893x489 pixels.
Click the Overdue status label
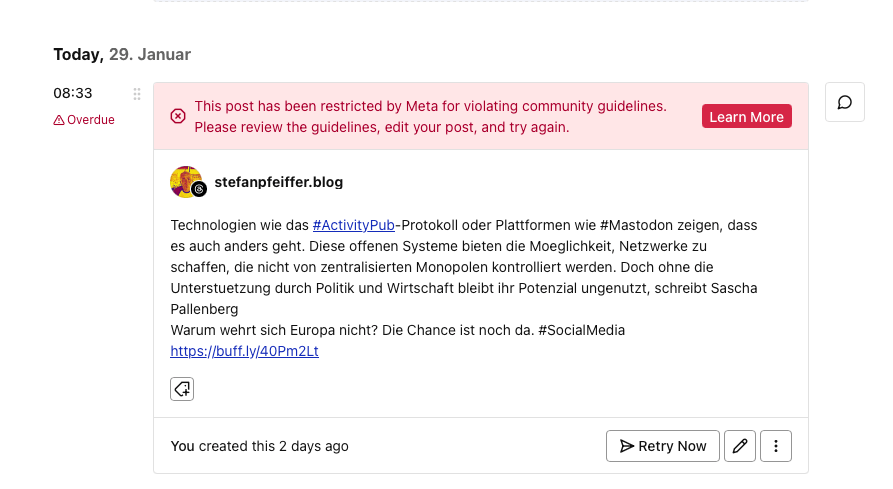(x=91, y=120)
